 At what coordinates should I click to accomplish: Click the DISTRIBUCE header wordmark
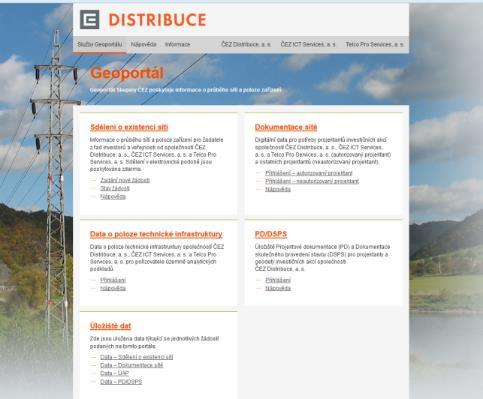pyautogui.click(x=157, y=20)
